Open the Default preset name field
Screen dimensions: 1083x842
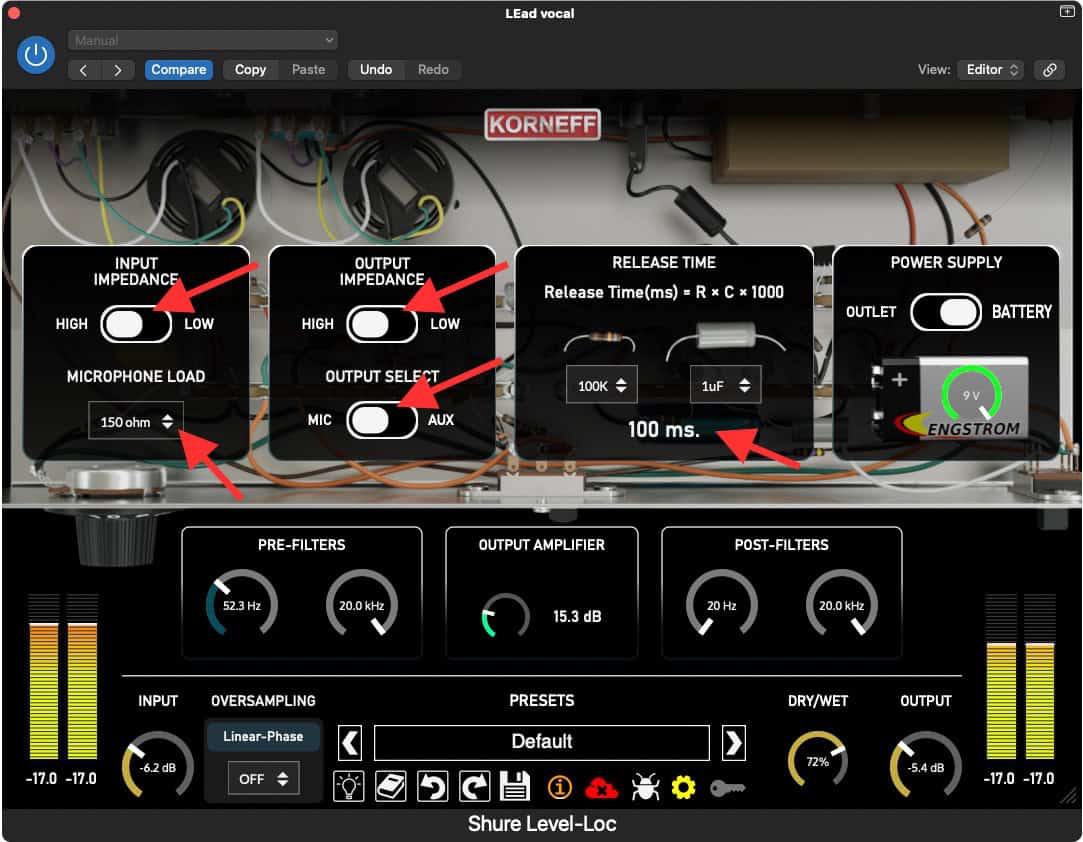point(542,743)
